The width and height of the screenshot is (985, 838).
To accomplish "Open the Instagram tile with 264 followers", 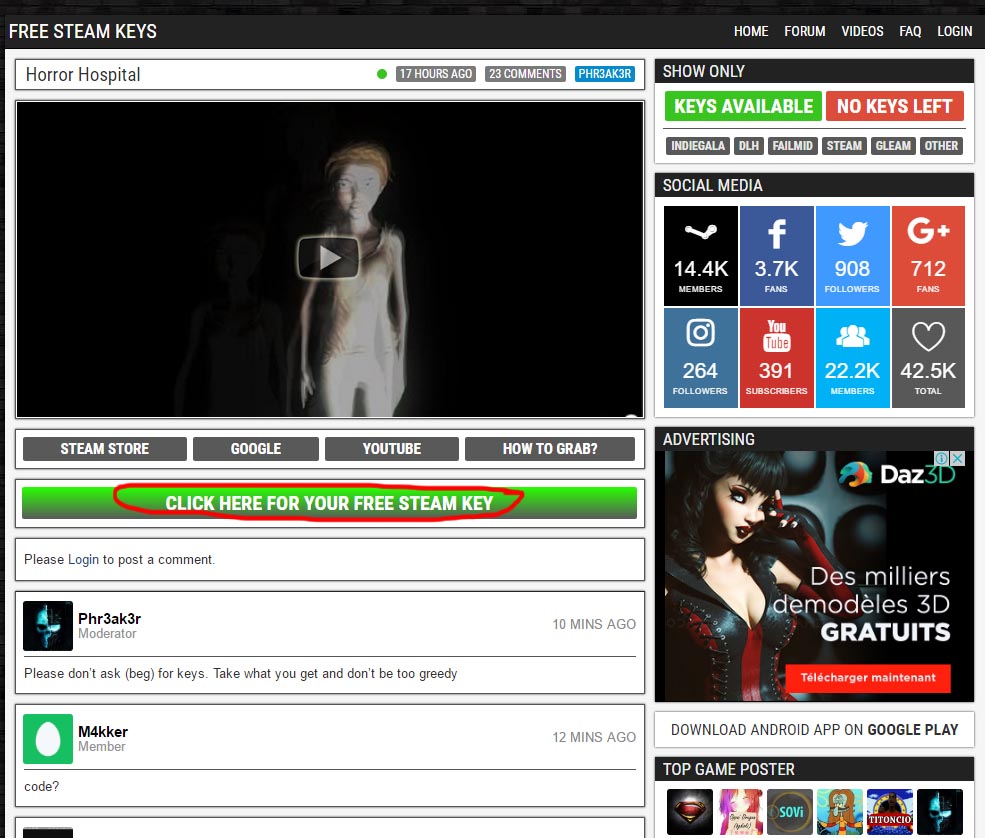I will tap(700, 357).
